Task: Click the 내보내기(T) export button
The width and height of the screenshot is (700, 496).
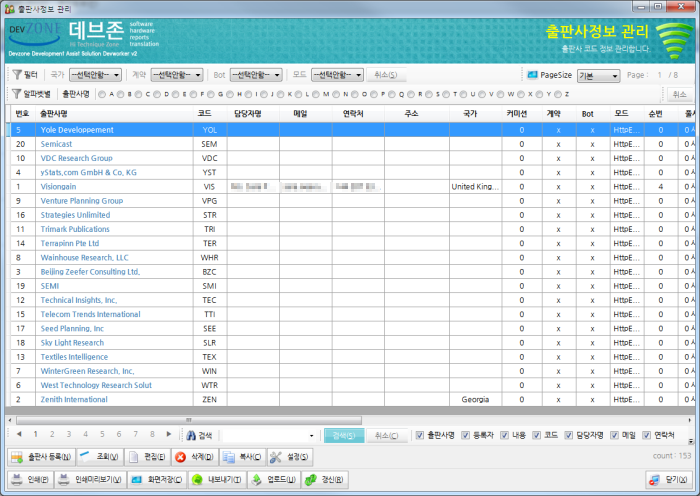Action: [217, 479]
